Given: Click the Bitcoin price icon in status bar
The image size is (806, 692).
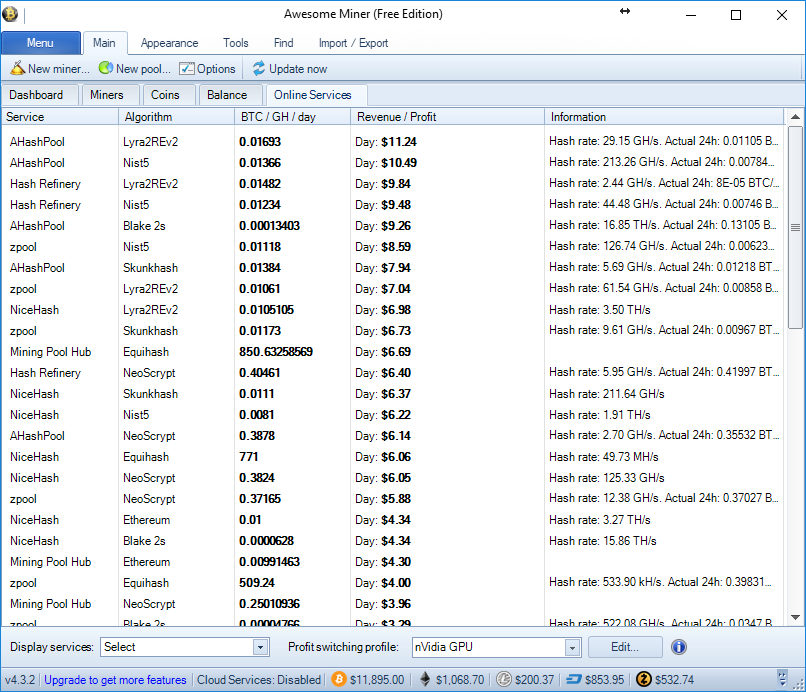Looking at the screenshot, I should (x=339, y=679).
